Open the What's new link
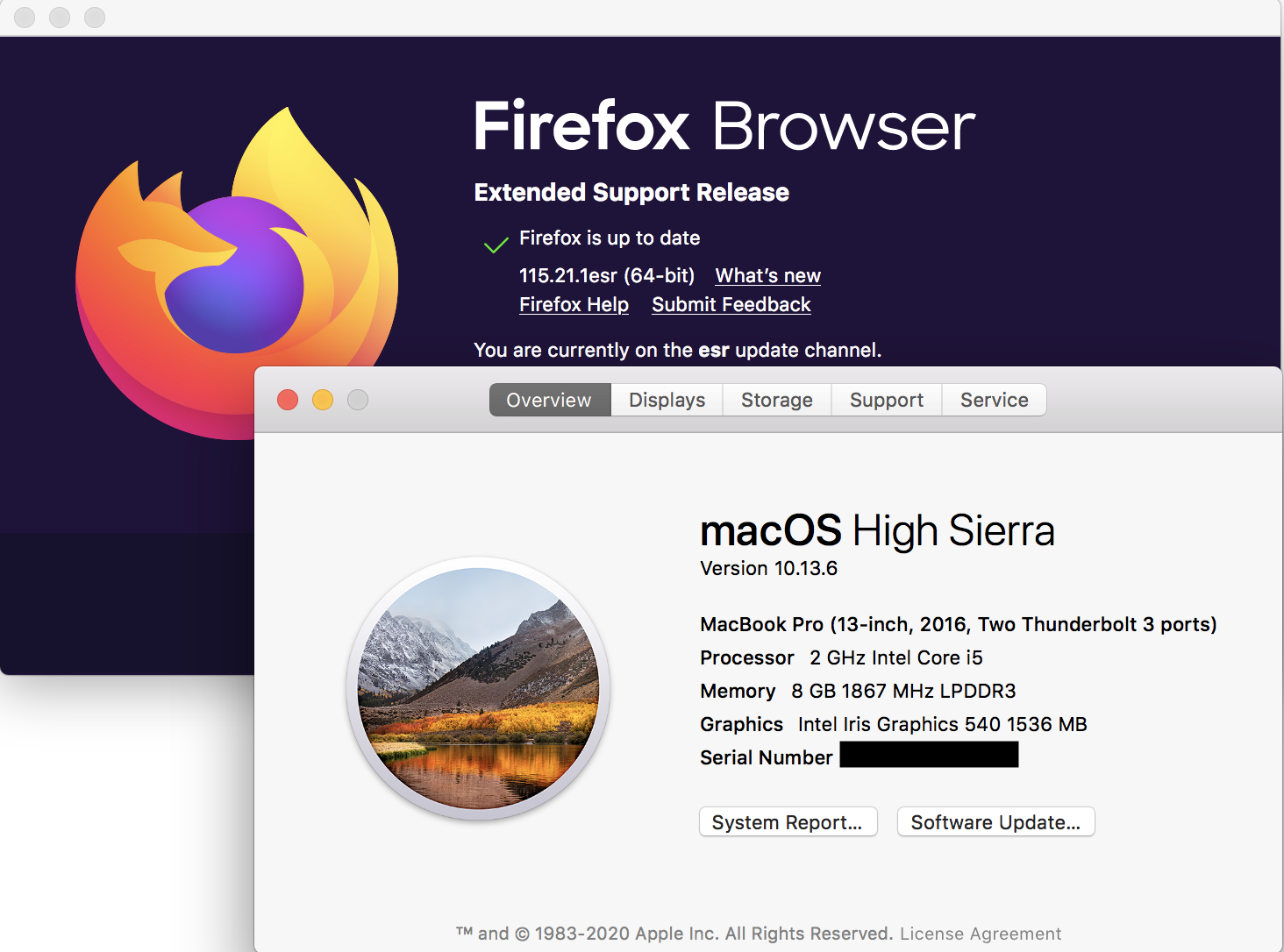The image size is (1284, 952). pos(767,275)
